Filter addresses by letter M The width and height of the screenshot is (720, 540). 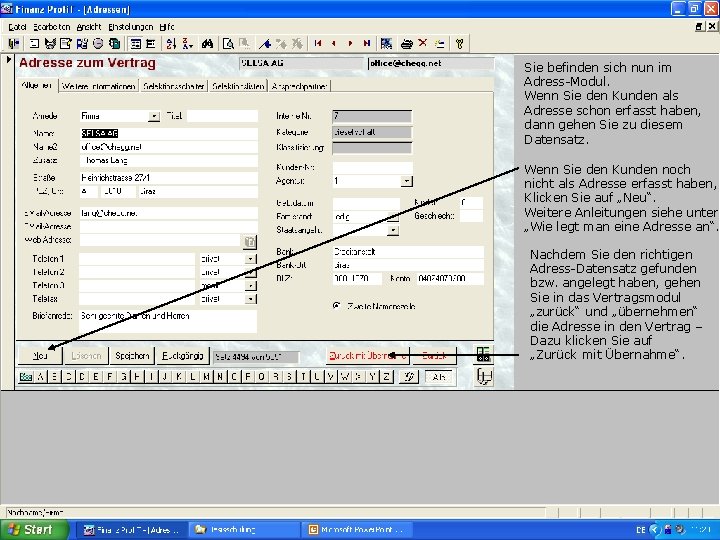tap(206, 377)
